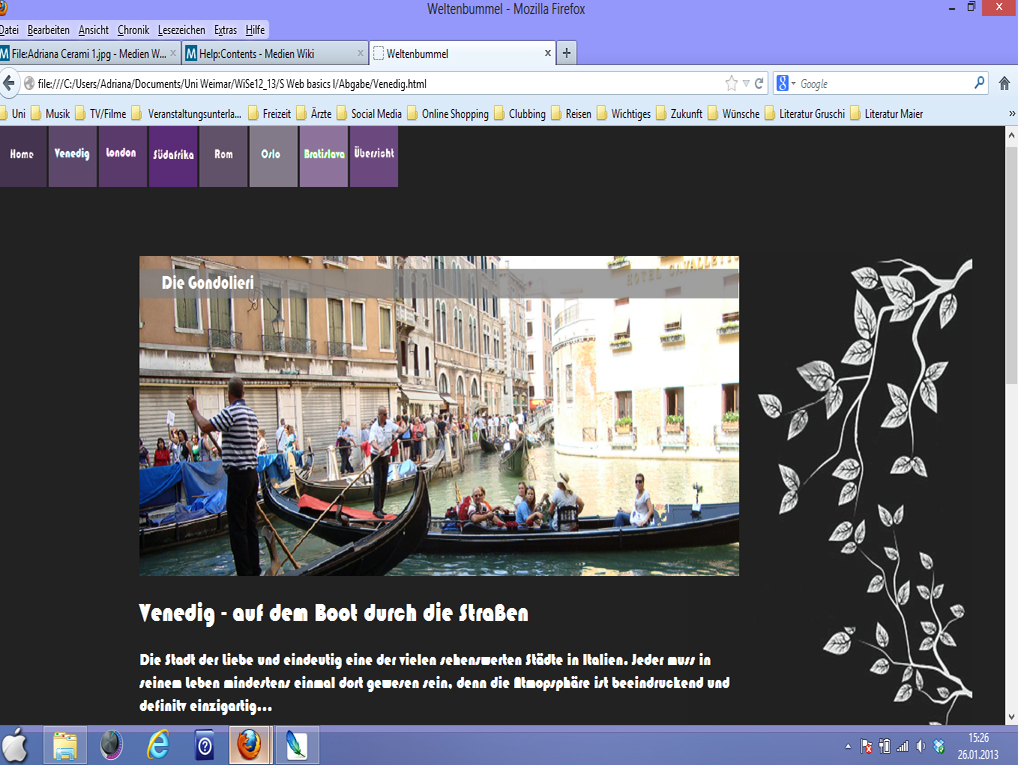Click inside the Google search field

pos(880,84)
